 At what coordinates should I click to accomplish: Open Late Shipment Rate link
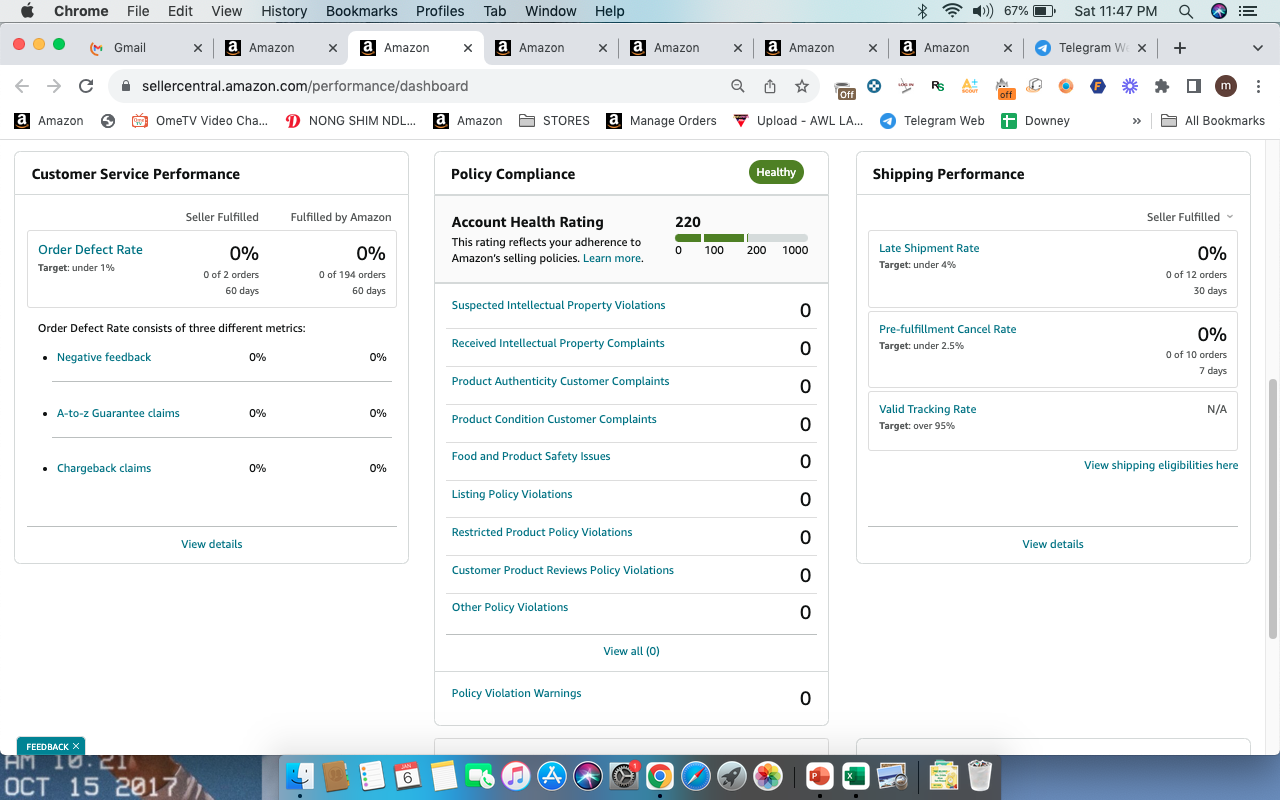click(929, 248)
